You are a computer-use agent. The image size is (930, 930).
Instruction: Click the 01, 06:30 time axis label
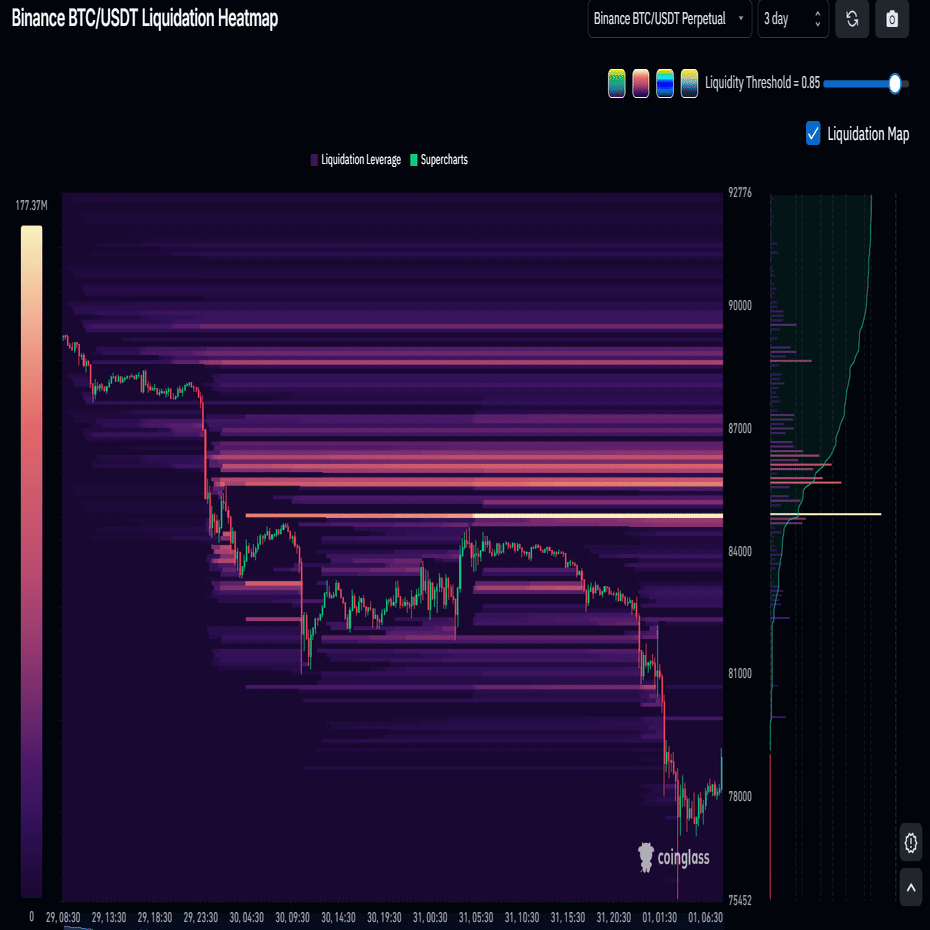click(705, 918)
